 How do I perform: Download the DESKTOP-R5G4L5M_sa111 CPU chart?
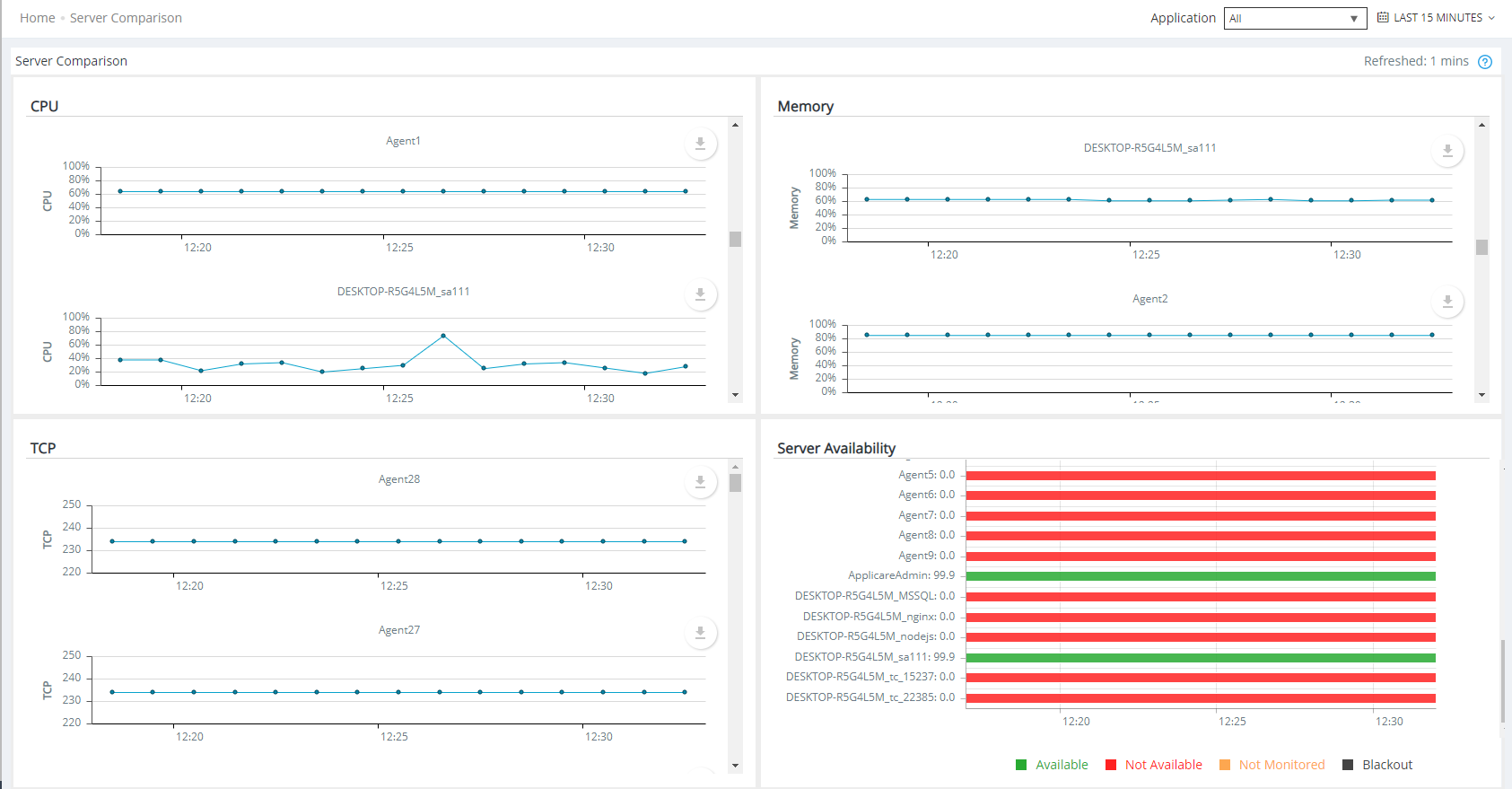[700, 294]
